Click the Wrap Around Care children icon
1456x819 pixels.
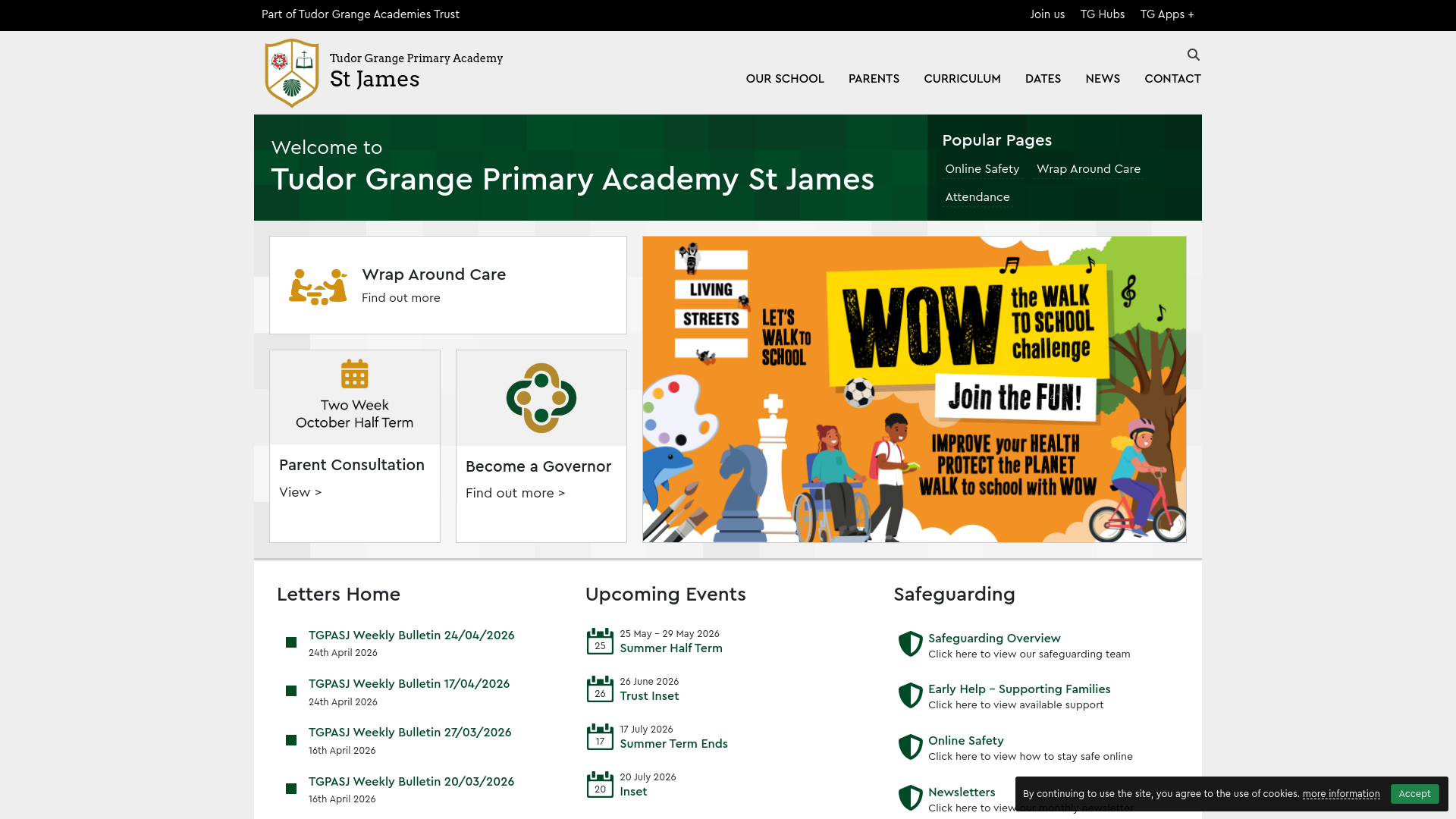click(318, 287)
